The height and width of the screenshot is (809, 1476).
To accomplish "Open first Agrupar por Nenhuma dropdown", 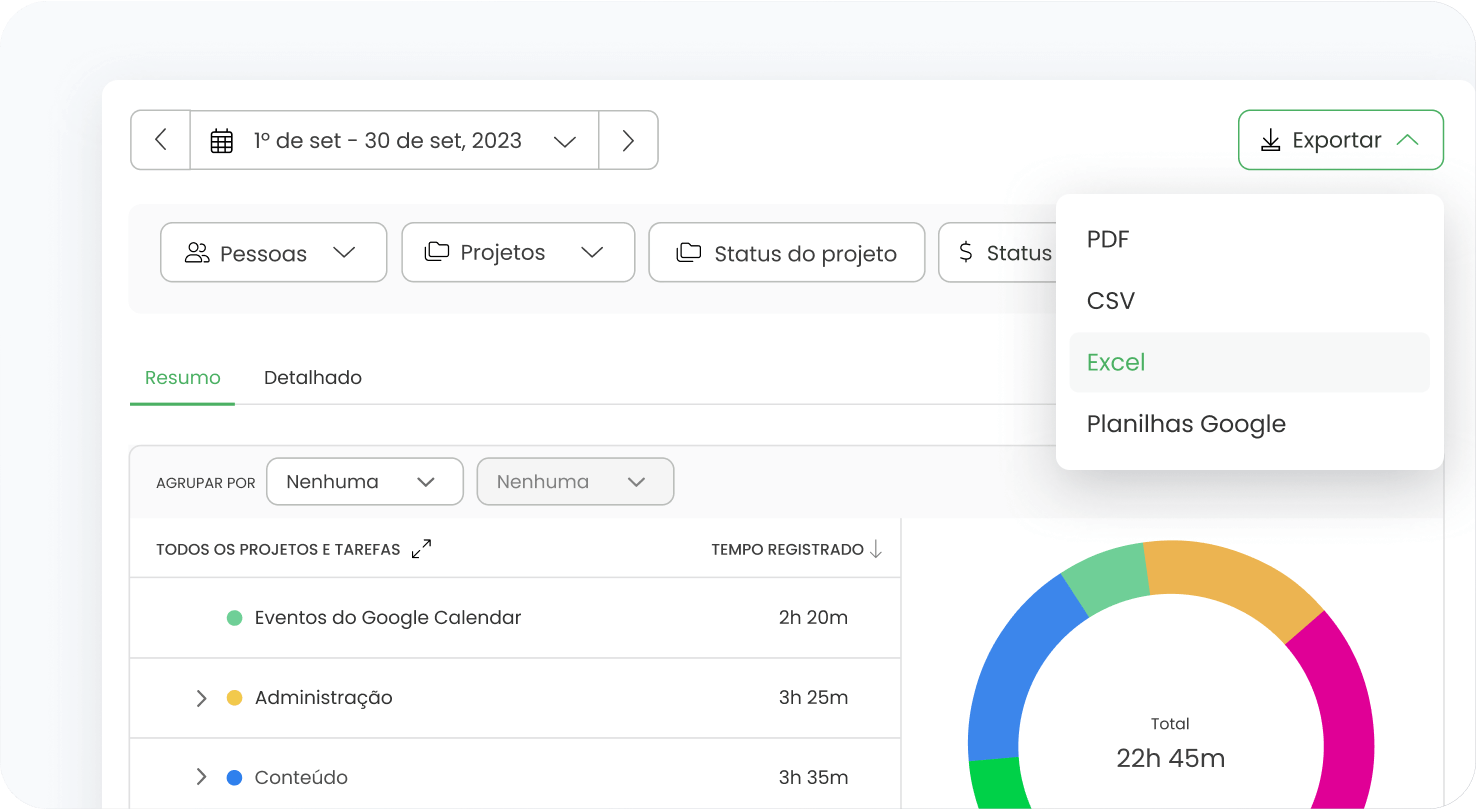I will coord(364,482).
